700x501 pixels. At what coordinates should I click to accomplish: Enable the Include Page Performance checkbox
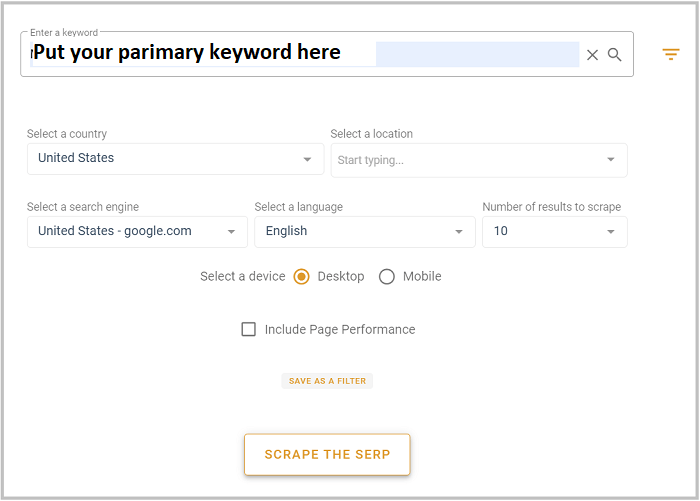(249, 329)
